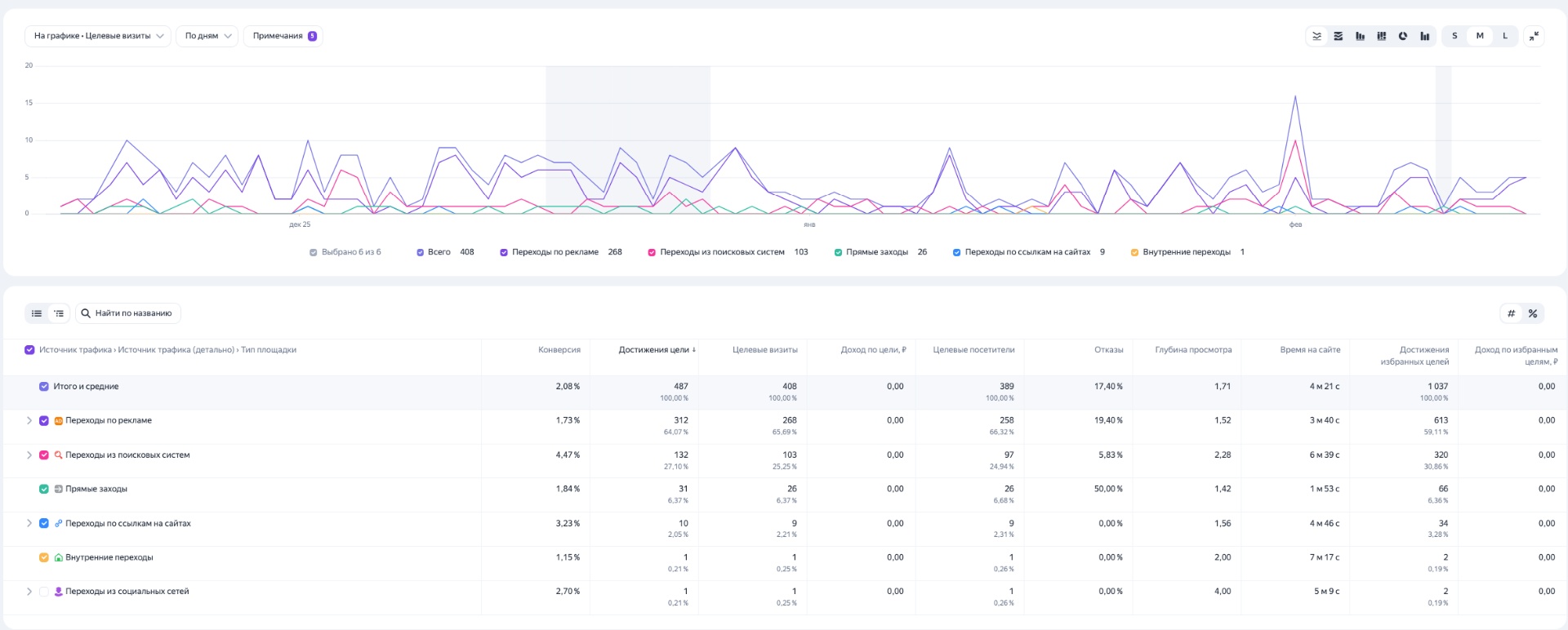Switch to the line chart view icon
This screenshot has height=630, width=1568.
point(1316,36)
